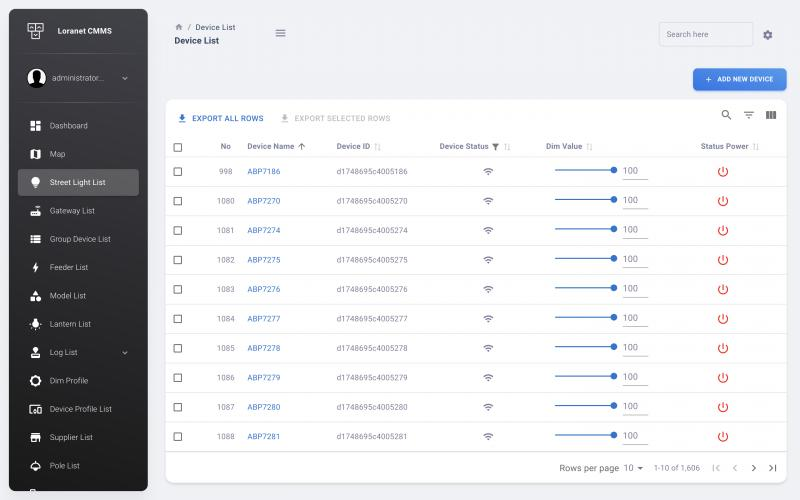Click the power icon for ABP7186
The width and height of the screenshot is (800, 500).
pos(723,172)
